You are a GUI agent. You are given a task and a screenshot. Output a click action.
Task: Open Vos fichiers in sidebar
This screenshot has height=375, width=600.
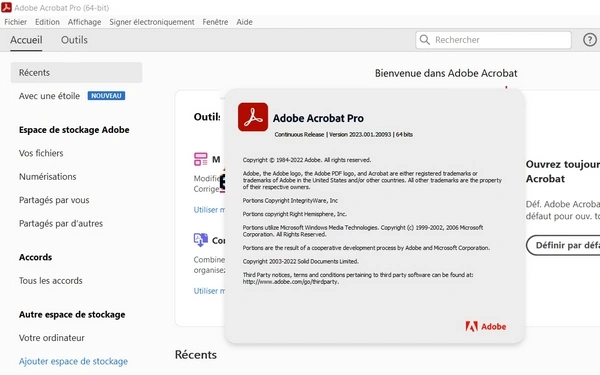tap(41, 153)
